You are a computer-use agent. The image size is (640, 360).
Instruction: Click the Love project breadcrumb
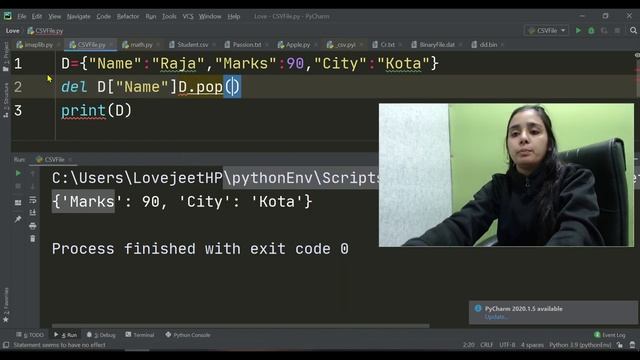(12, 31)
